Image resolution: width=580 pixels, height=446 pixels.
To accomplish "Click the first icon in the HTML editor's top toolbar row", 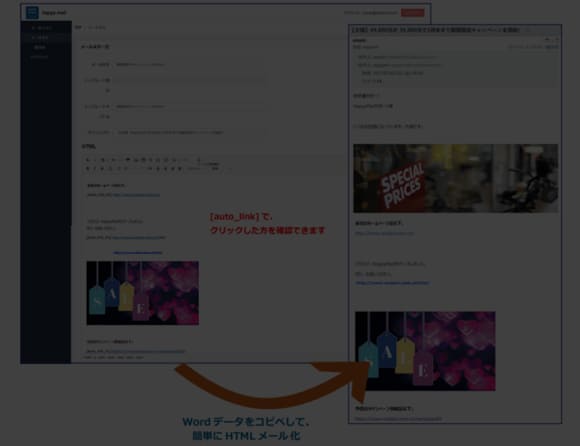I will (88, 160).
